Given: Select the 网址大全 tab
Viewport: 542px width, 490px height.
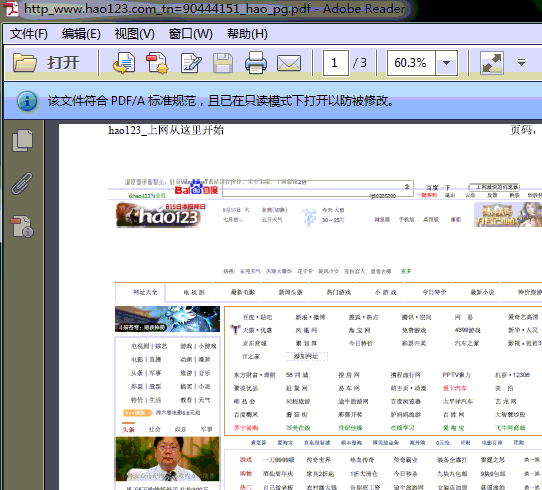Looking at the screenshot, I should 145,292.
